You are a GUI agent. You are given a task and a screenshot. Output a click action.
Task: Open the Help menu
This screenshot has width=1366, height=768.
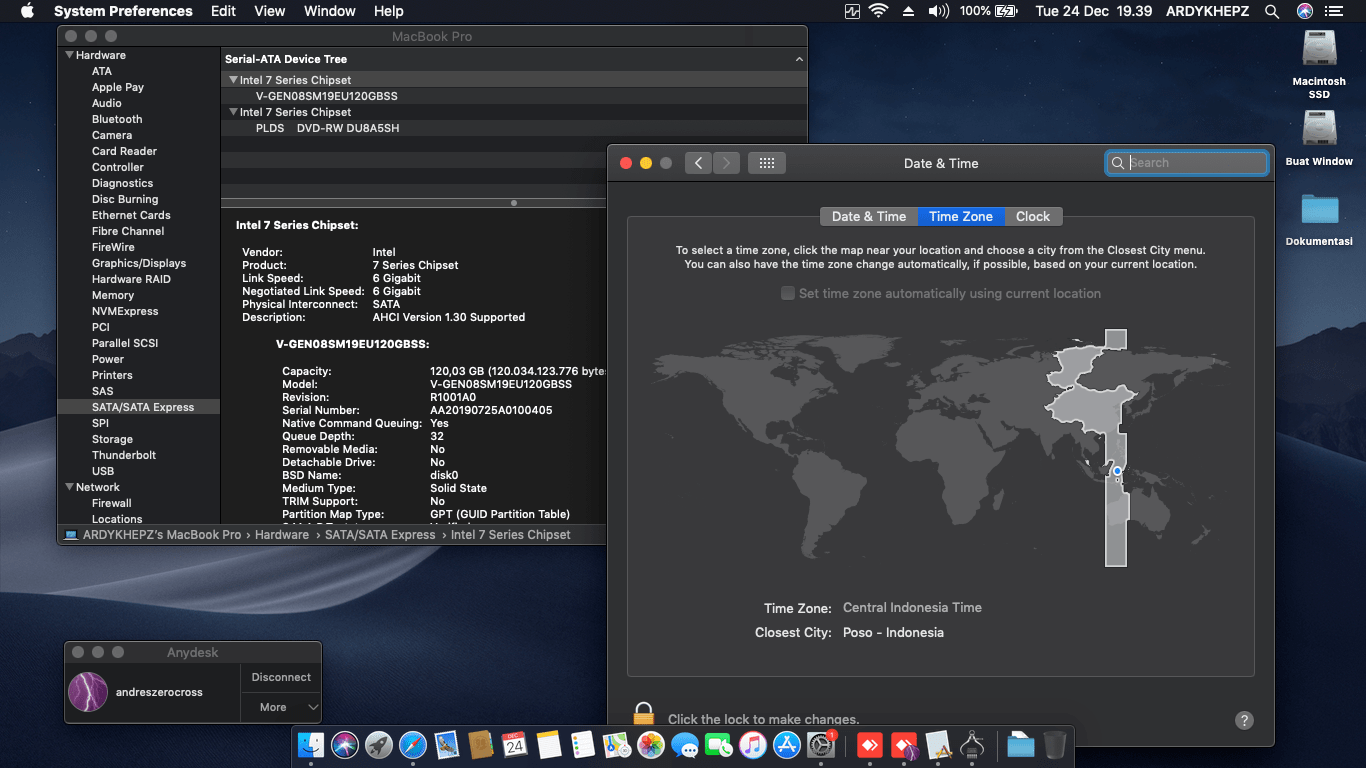[388, 11]
